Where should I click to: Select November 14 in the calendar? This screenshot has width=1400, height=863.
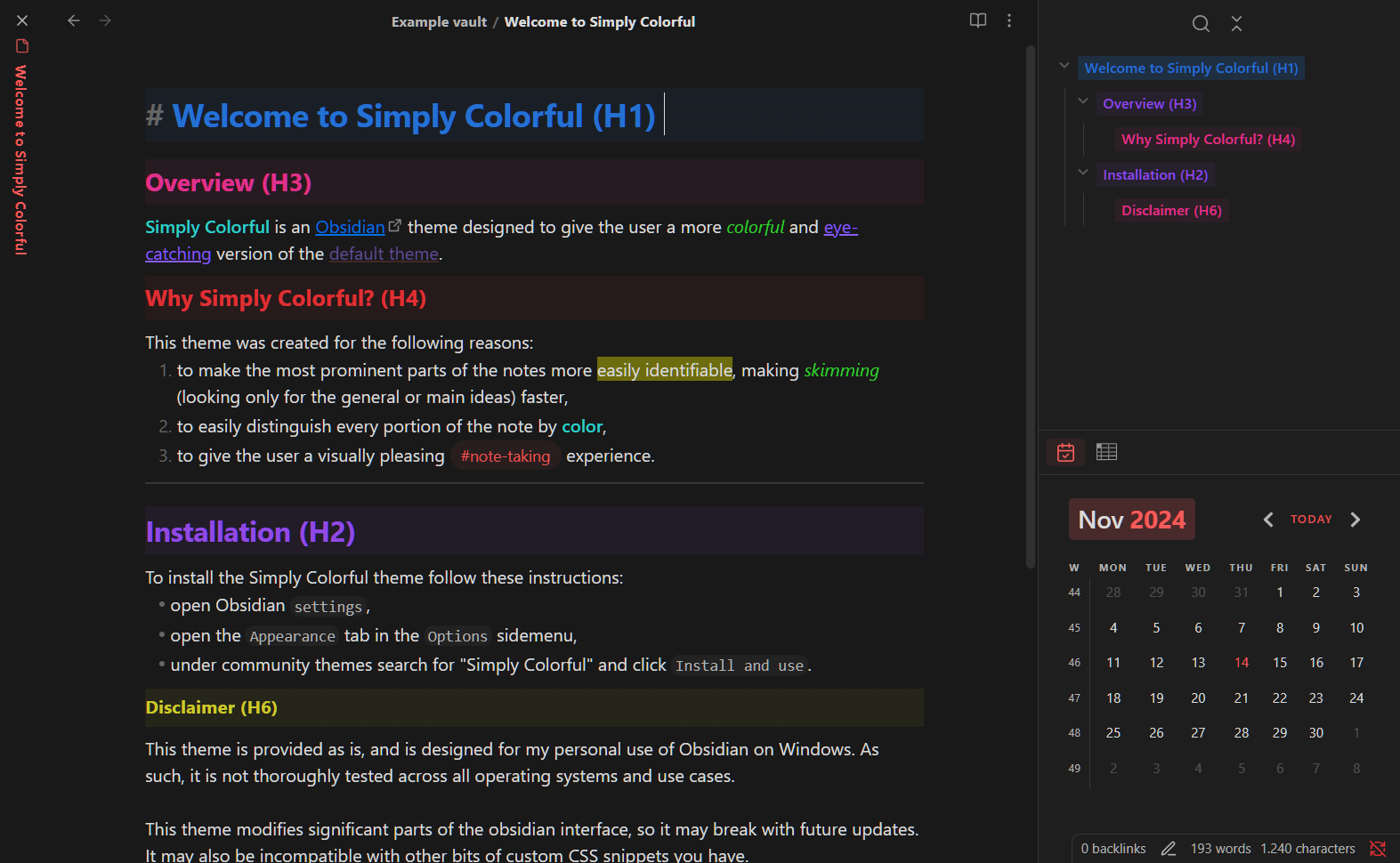click(x=1242, y=663)
